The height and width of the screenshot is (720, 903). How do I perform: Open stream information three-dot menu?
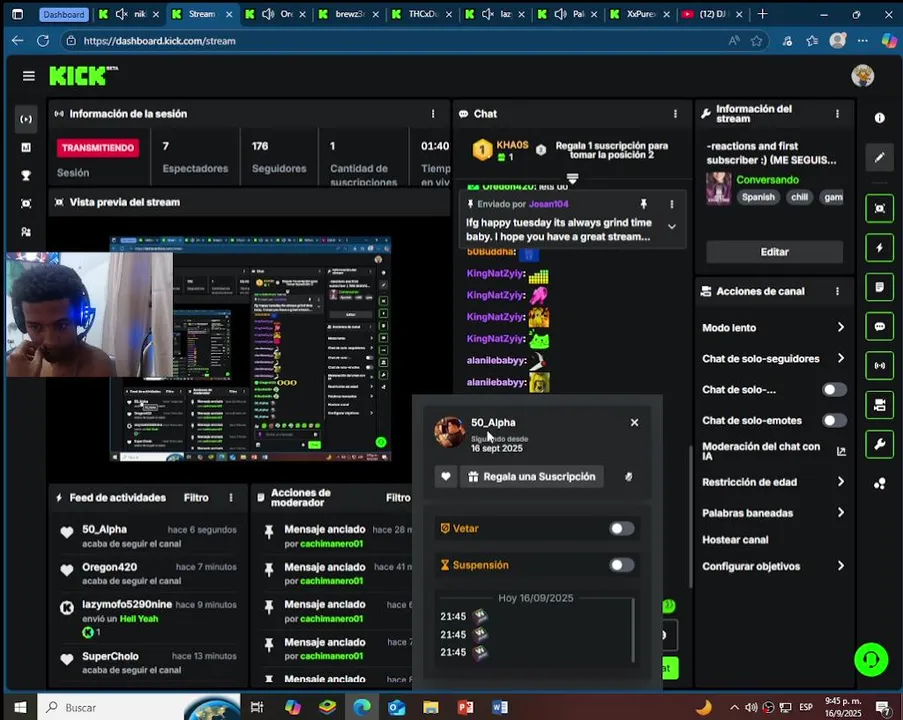[837, 114]
